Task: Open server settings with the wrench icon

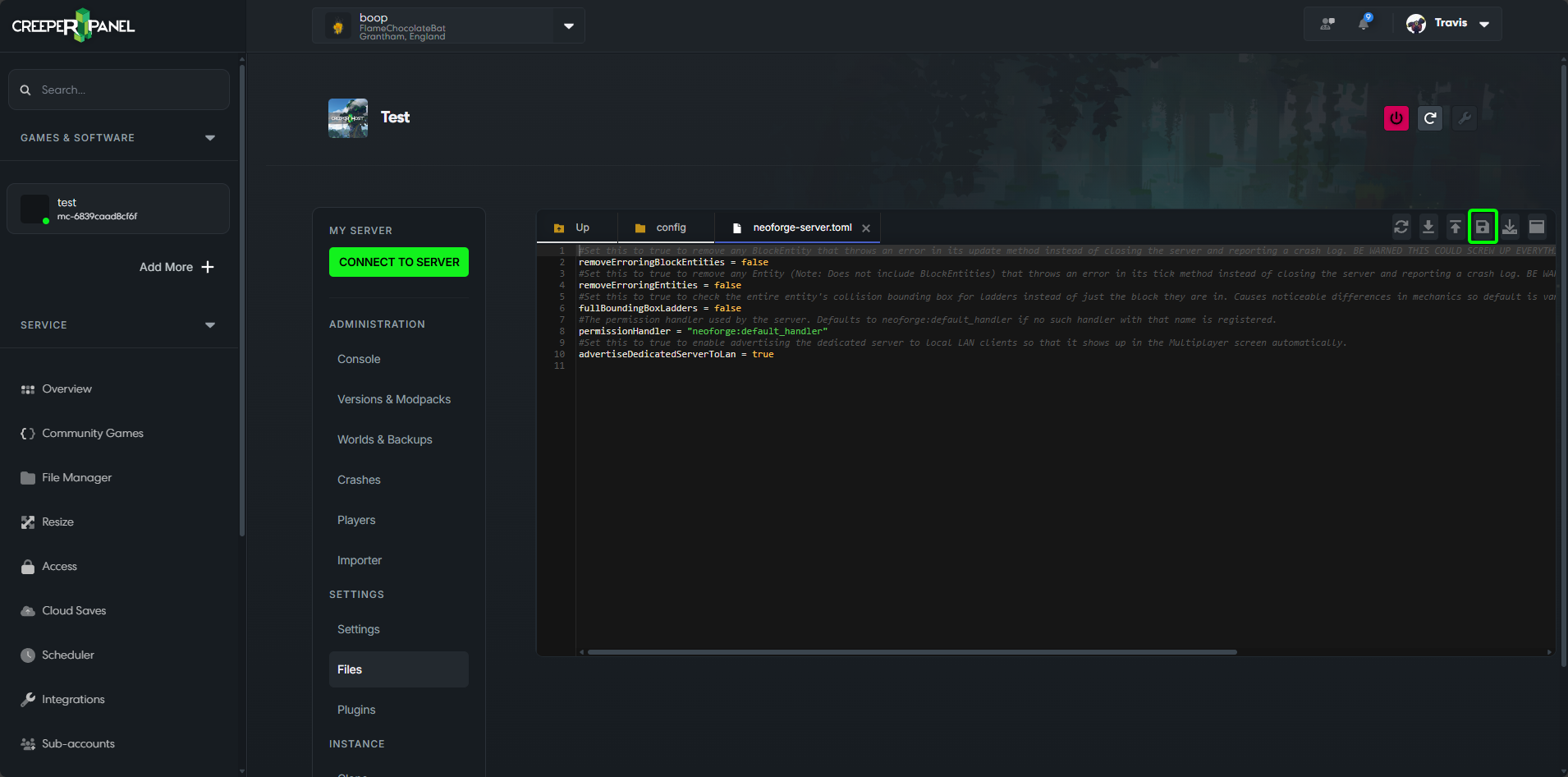Action: coord(1465,118)
